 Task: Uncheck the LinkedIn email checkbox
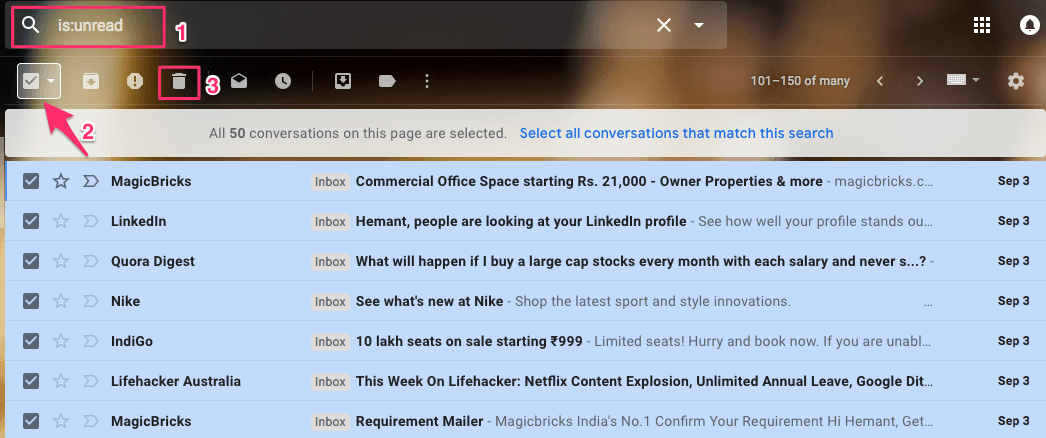(31, 221)
